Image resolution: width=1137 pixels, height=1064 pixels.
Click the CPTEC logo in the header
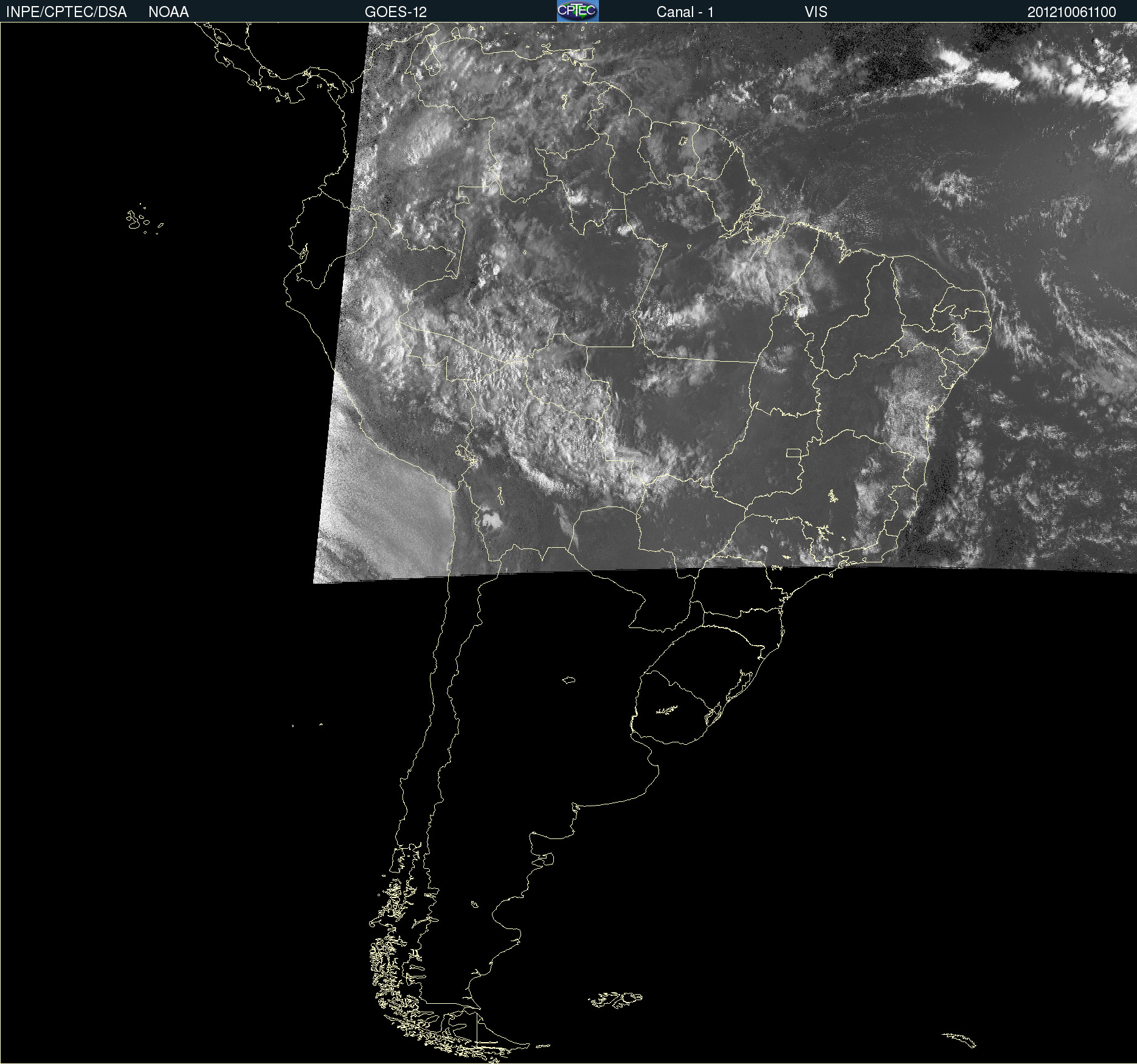[x=578, y=11]
